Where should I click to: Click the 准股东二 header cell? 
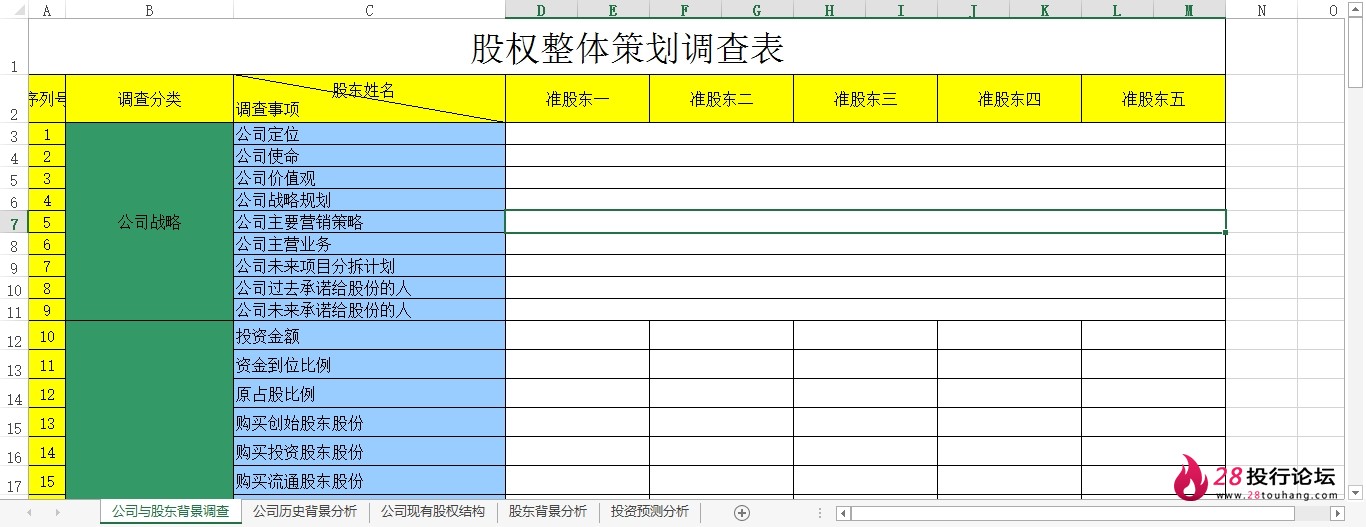click(722, 99)
